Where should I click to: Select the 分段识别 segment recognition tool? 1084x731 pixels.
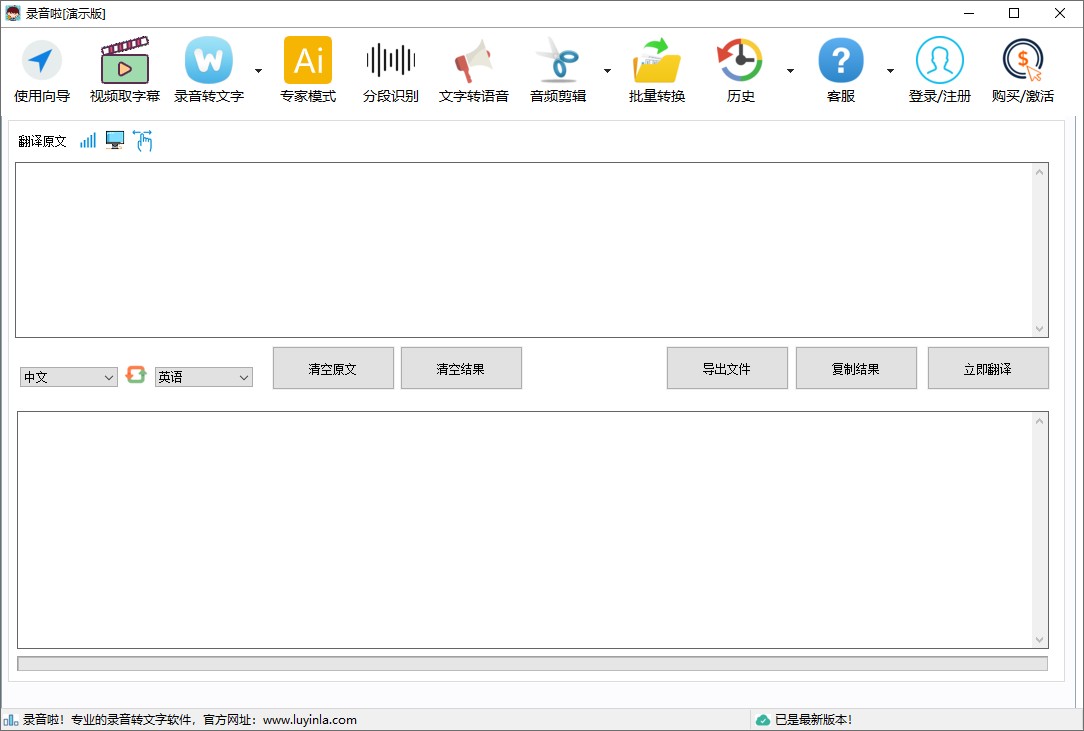(x=390, y=68)
